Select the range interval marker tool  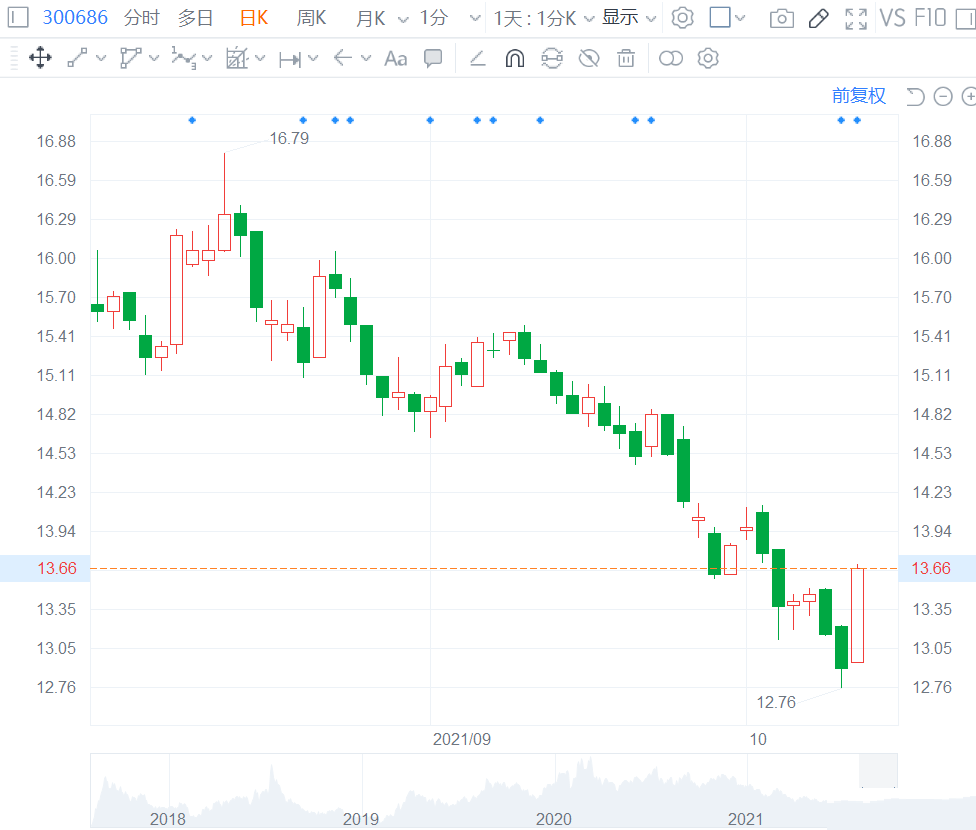[290, 59]
